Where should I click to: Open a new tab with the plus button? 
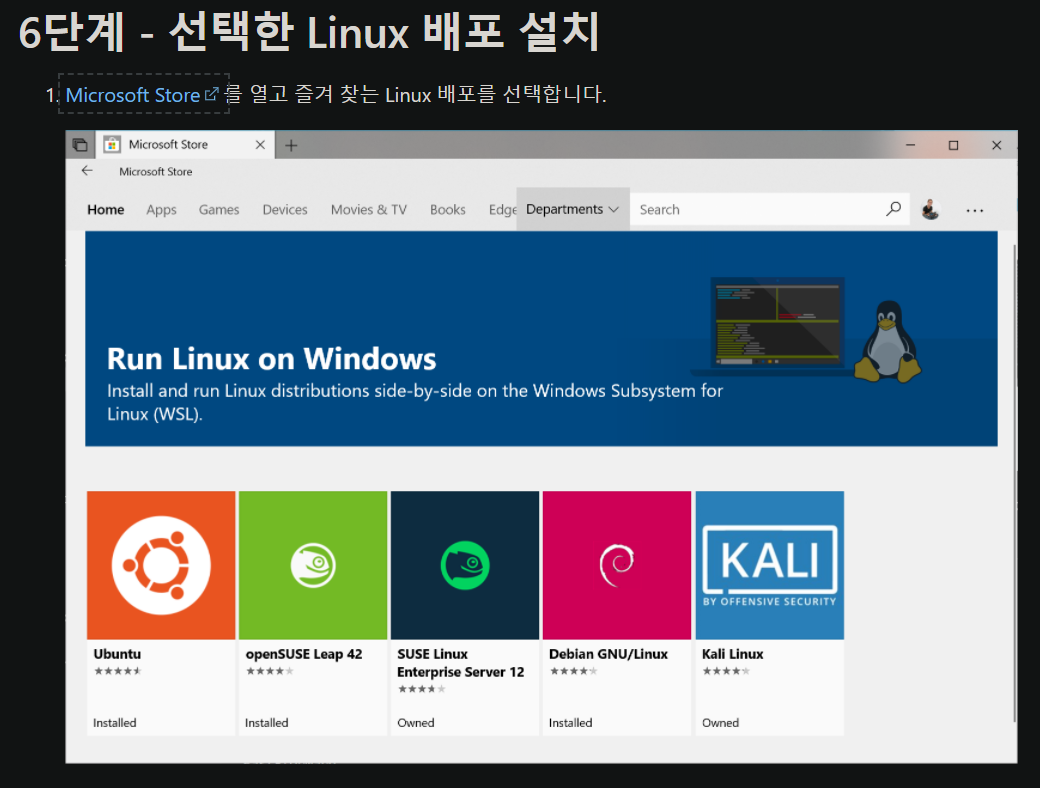pyautogui.click(x=291, y=145)
